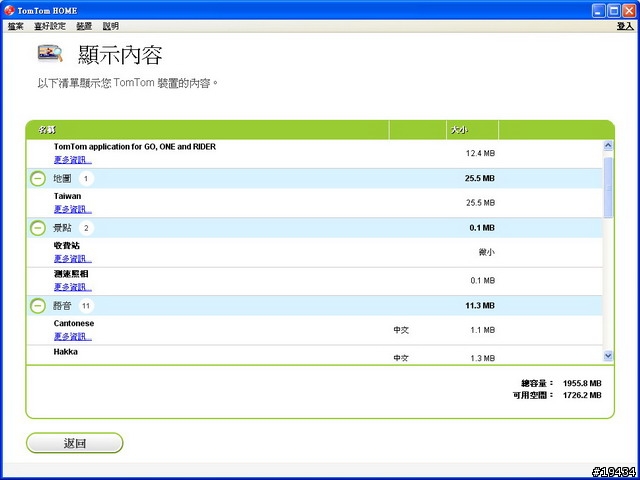This screenshot has width=640, height=480.
Task: Click the scroll down arrow of list
Action: [608, 356]
